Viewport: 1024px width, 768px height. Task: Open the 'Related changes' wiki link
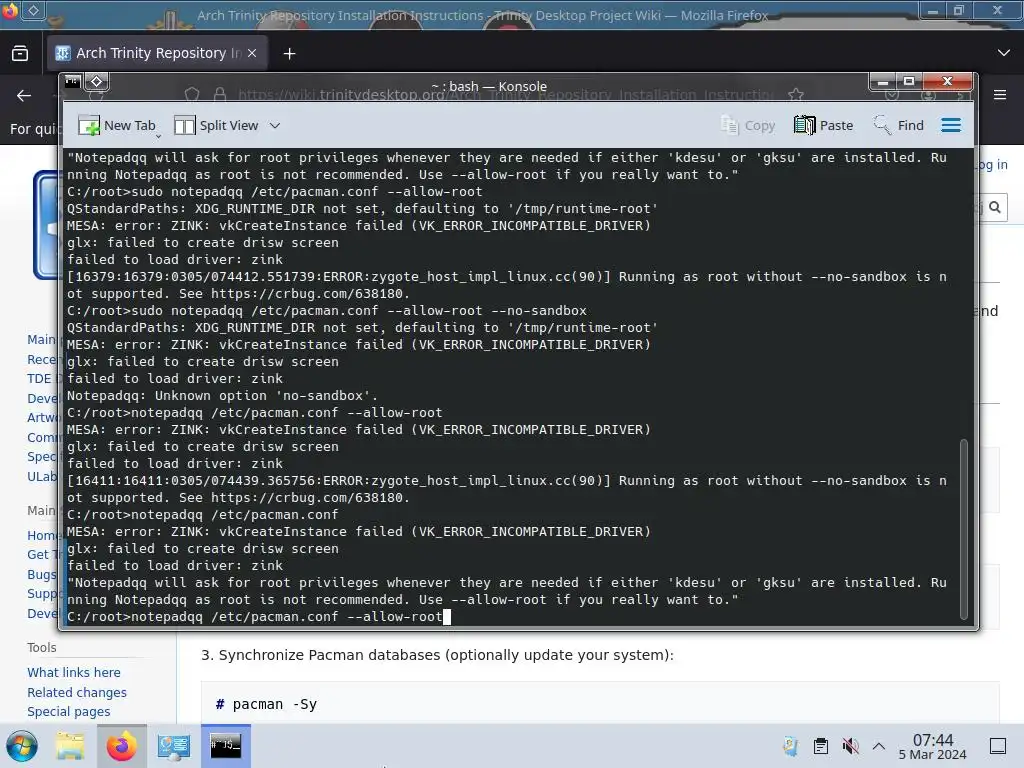tap(77, 692)
